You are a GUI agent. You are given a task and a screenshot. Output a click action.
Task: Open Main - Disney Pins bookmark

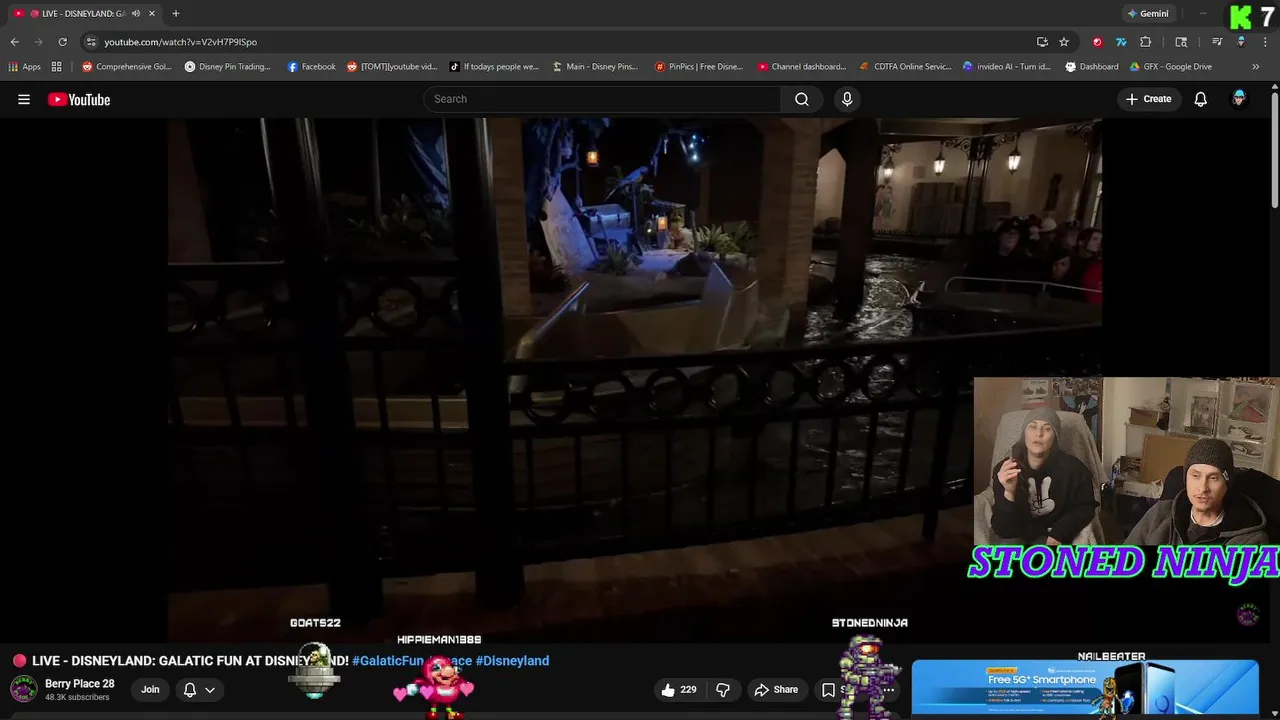(595, 67)
